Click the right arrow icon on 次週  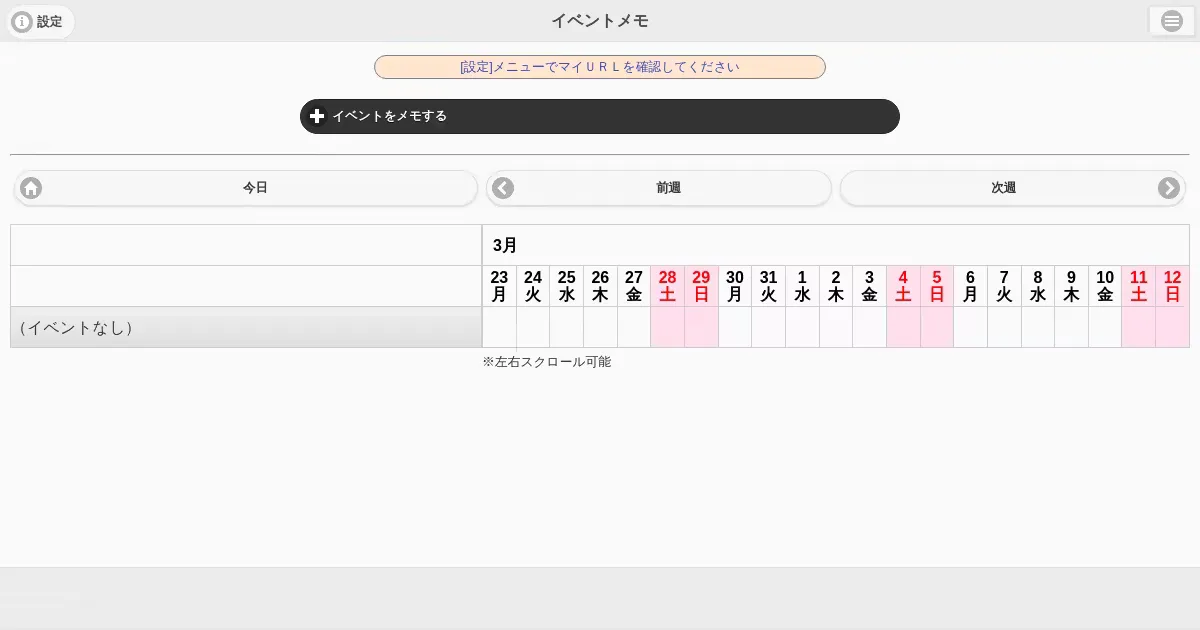[1168, 188]
